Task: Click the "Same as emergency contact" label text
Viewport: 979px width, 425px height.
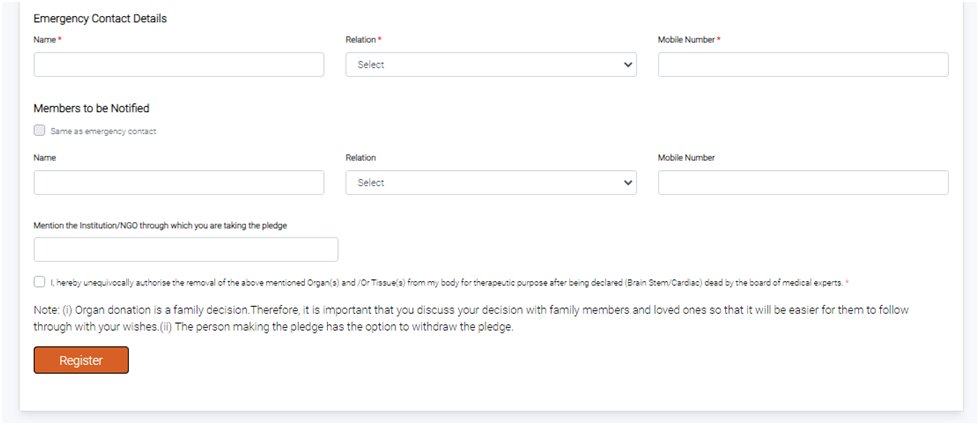Action: pos(103,131)
